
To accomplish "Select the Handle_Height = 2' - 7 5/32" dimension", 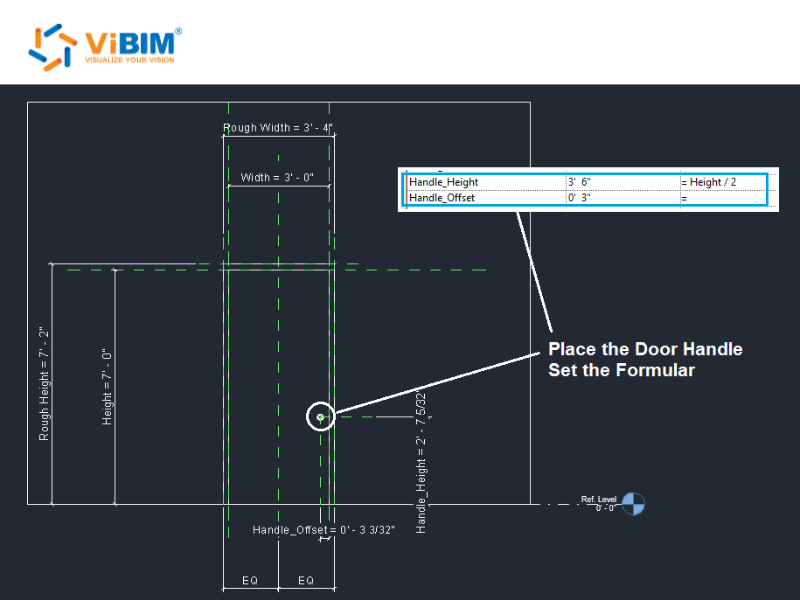I will click(421, 462).
